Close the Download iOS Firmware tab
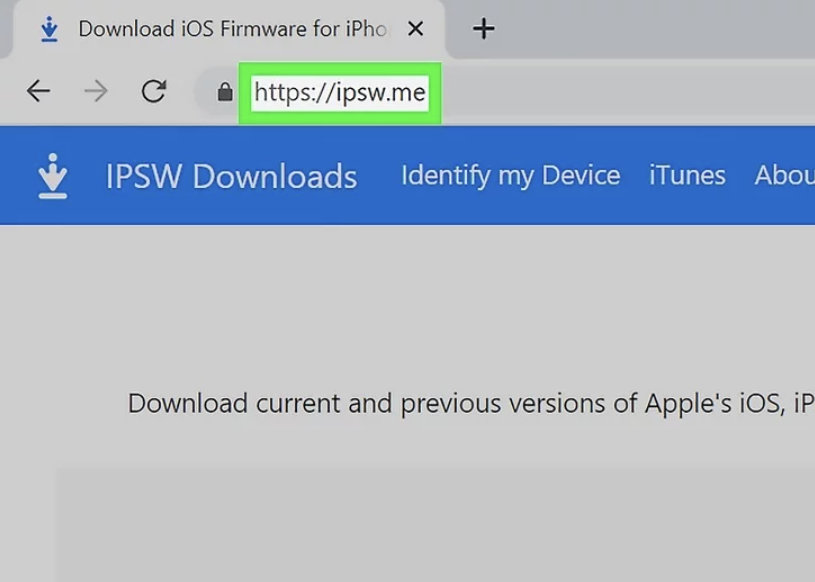The width and height of the screenshot is (815, 582). point(416,29)
